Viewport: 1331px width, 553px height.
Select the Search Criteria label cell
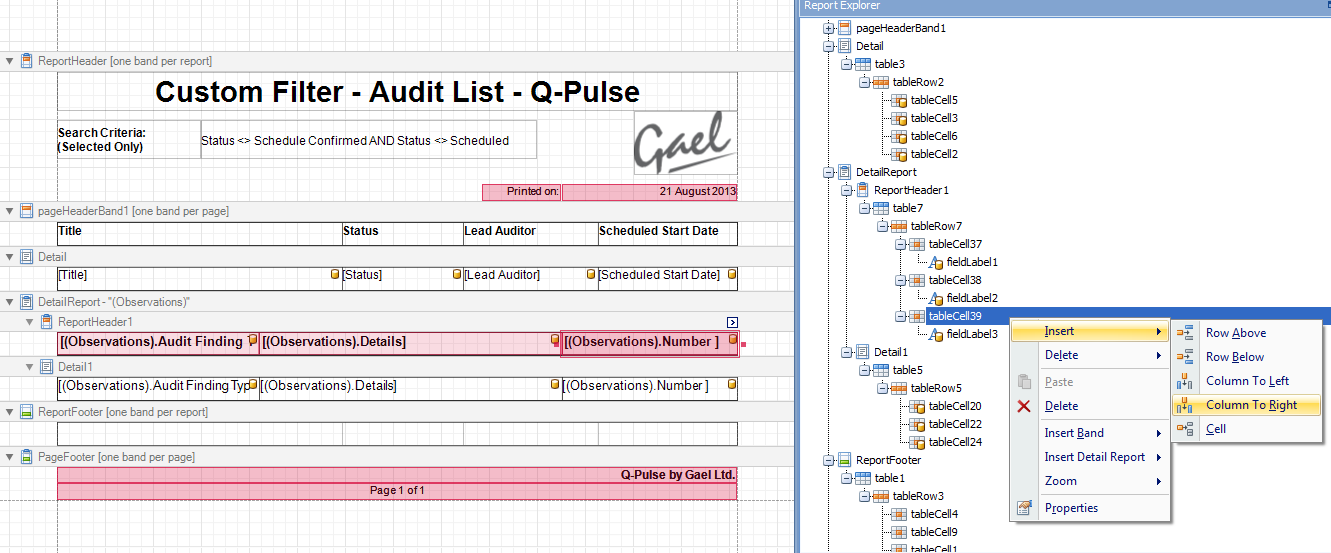pyautogui.click(x=129, y=140)
